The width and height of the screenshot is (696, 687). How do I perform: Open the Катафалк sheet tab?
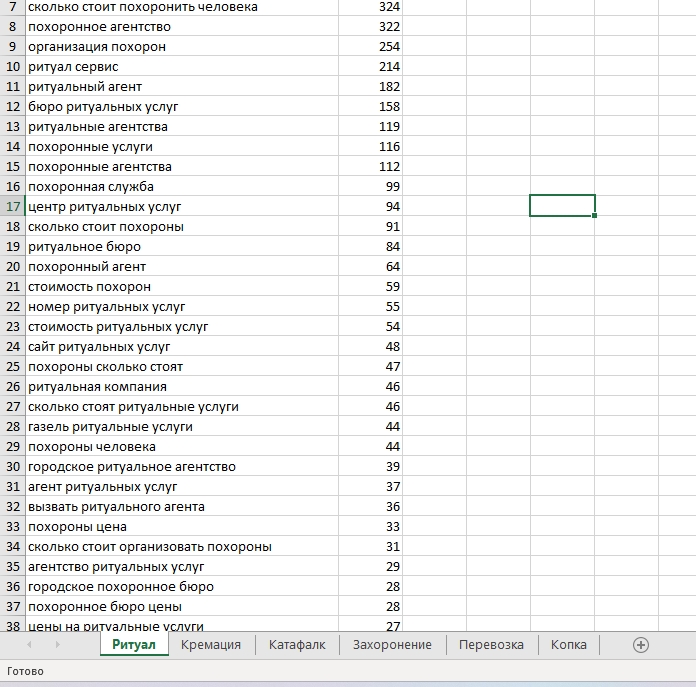coord(297,645)
